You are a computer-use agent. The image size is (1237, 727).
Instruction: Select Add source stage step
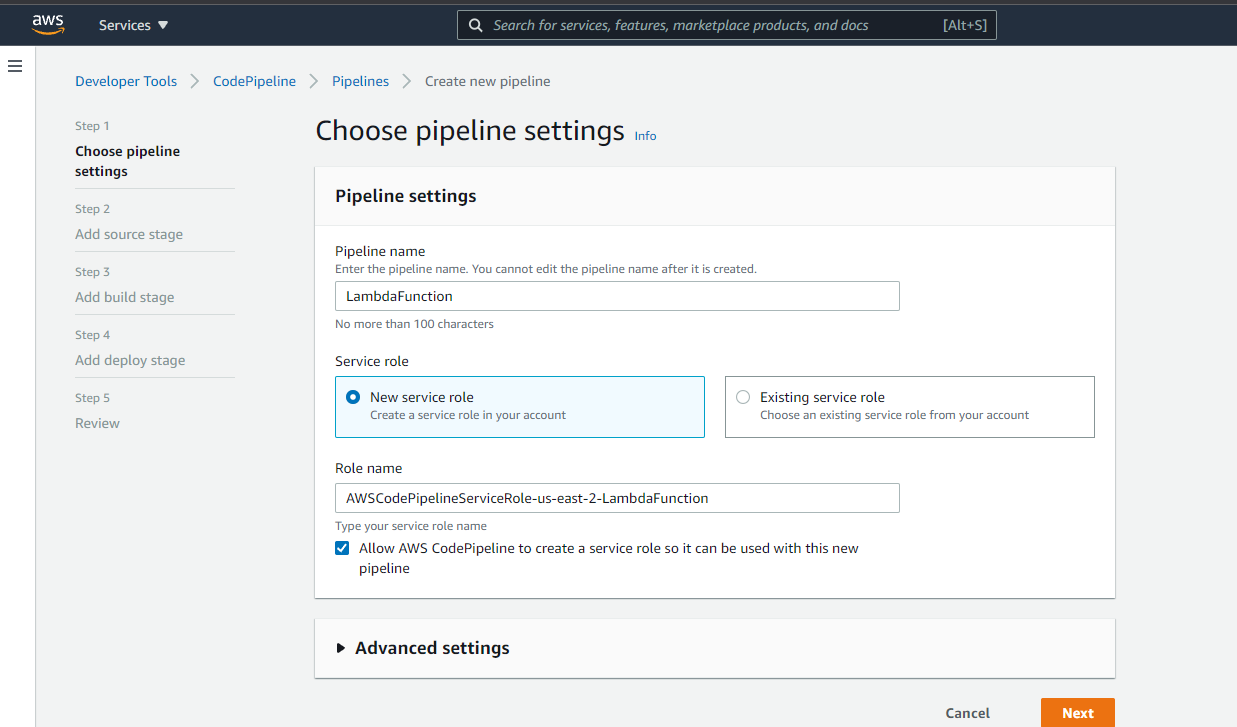pos(129,234)
